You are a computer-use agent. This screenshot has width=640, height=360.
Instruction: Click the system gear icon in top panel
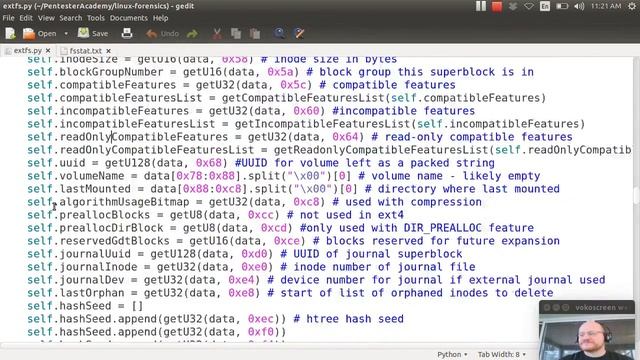(x=632, y=6)
